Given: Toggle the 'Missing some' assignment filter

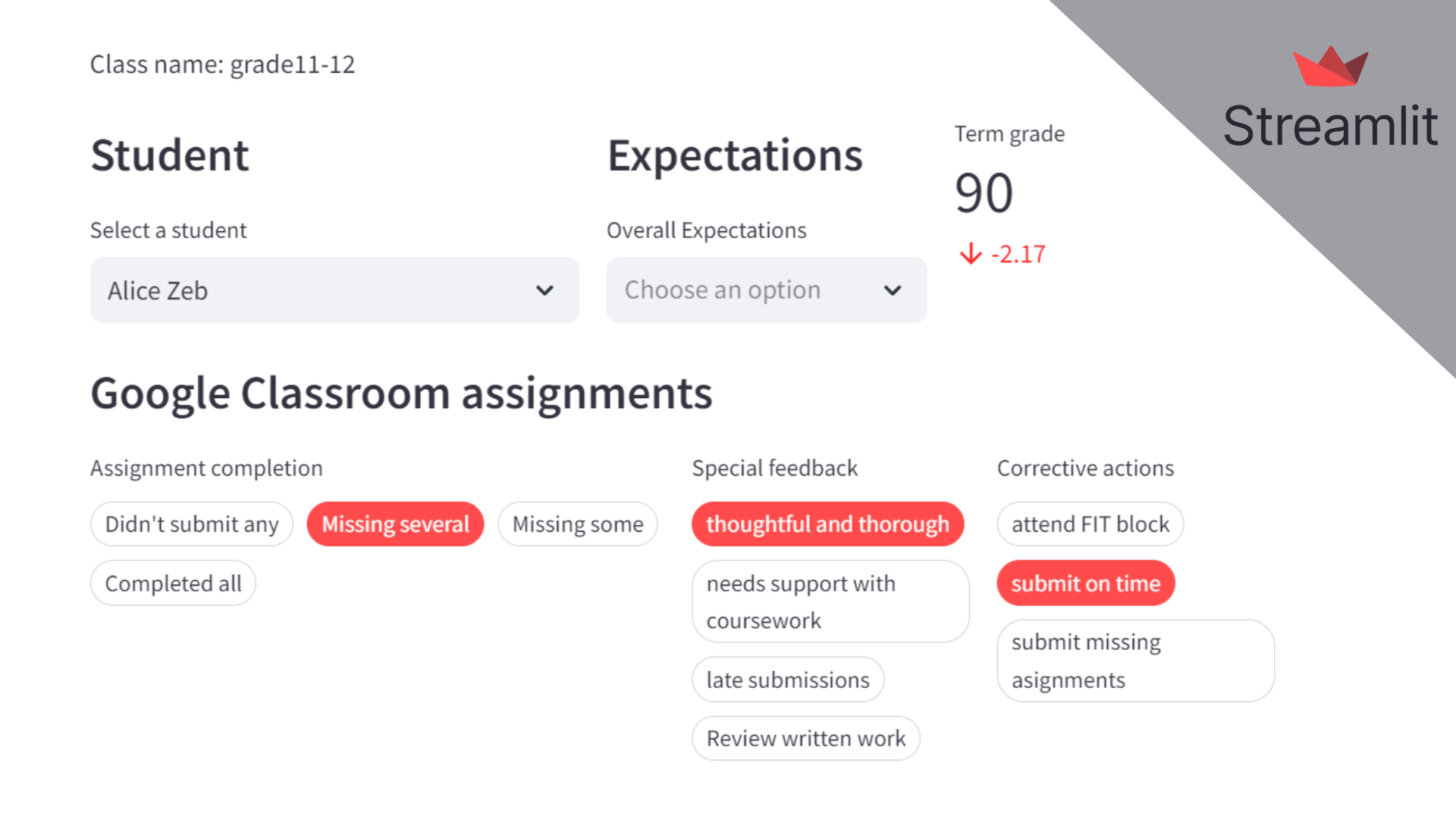Looking at the screenshot, I should 576,523.
